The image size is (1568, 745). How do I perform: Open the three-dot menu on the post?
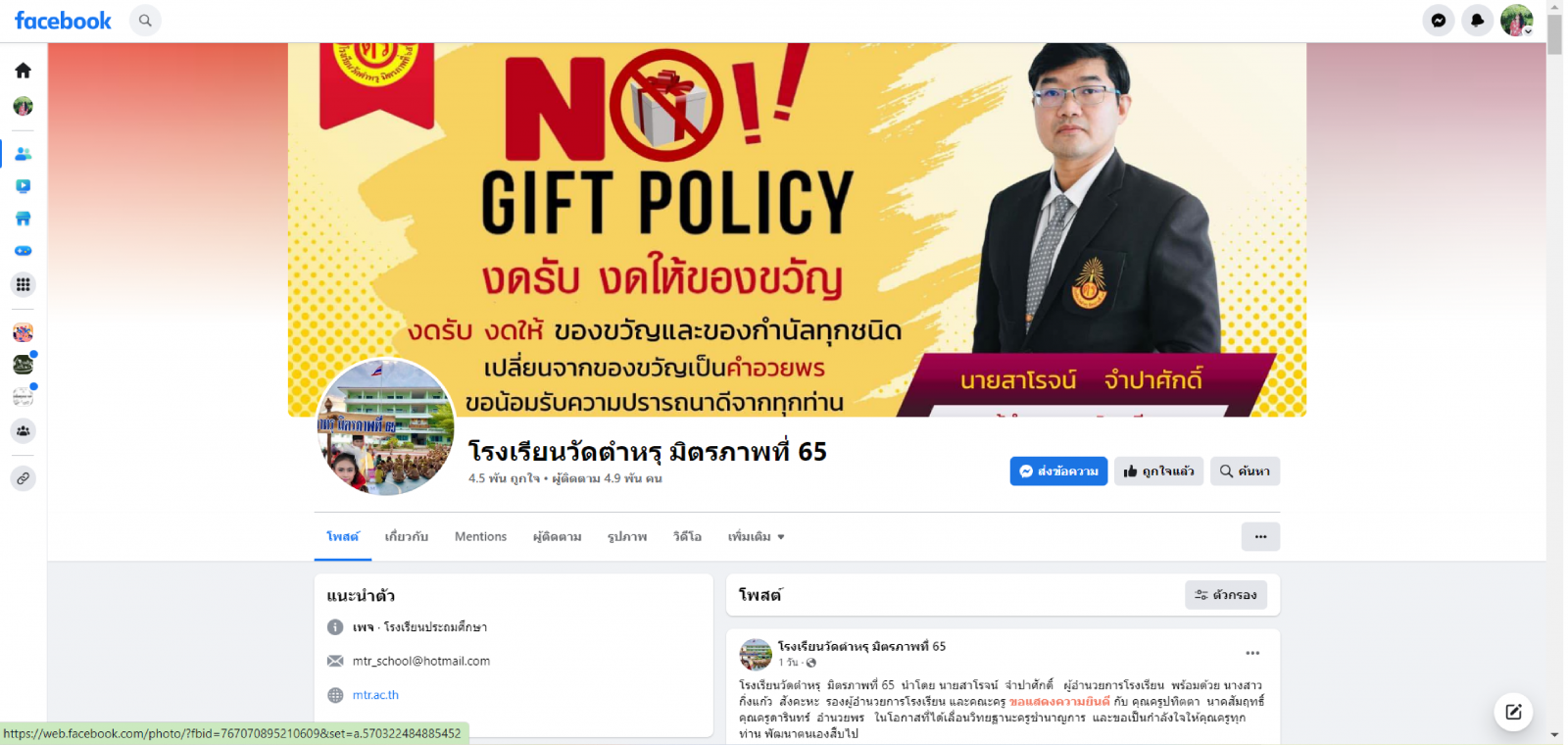coord(1252,653)
